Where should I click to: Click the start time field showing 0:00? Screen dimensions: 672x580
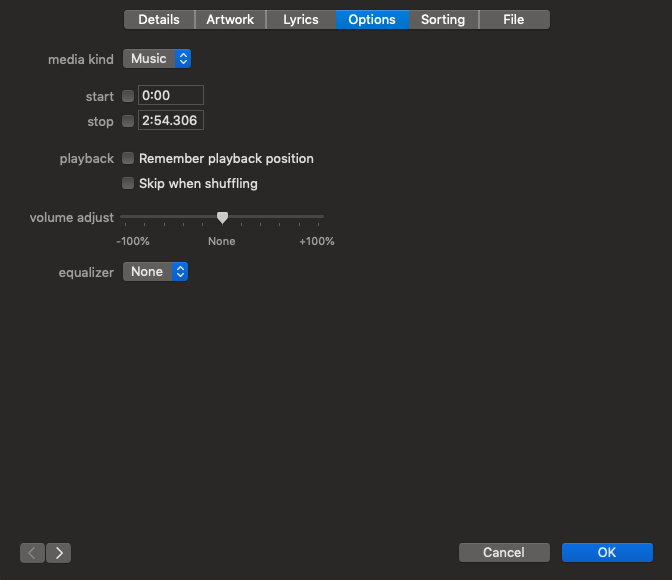[170, 96]
